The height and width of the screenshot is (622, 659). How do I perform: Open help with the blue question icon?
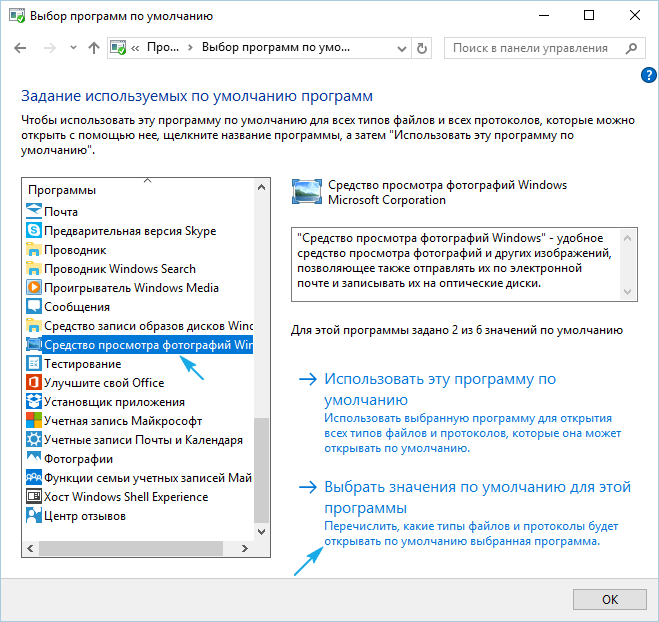pyautogui.click(x=648, y=76)
